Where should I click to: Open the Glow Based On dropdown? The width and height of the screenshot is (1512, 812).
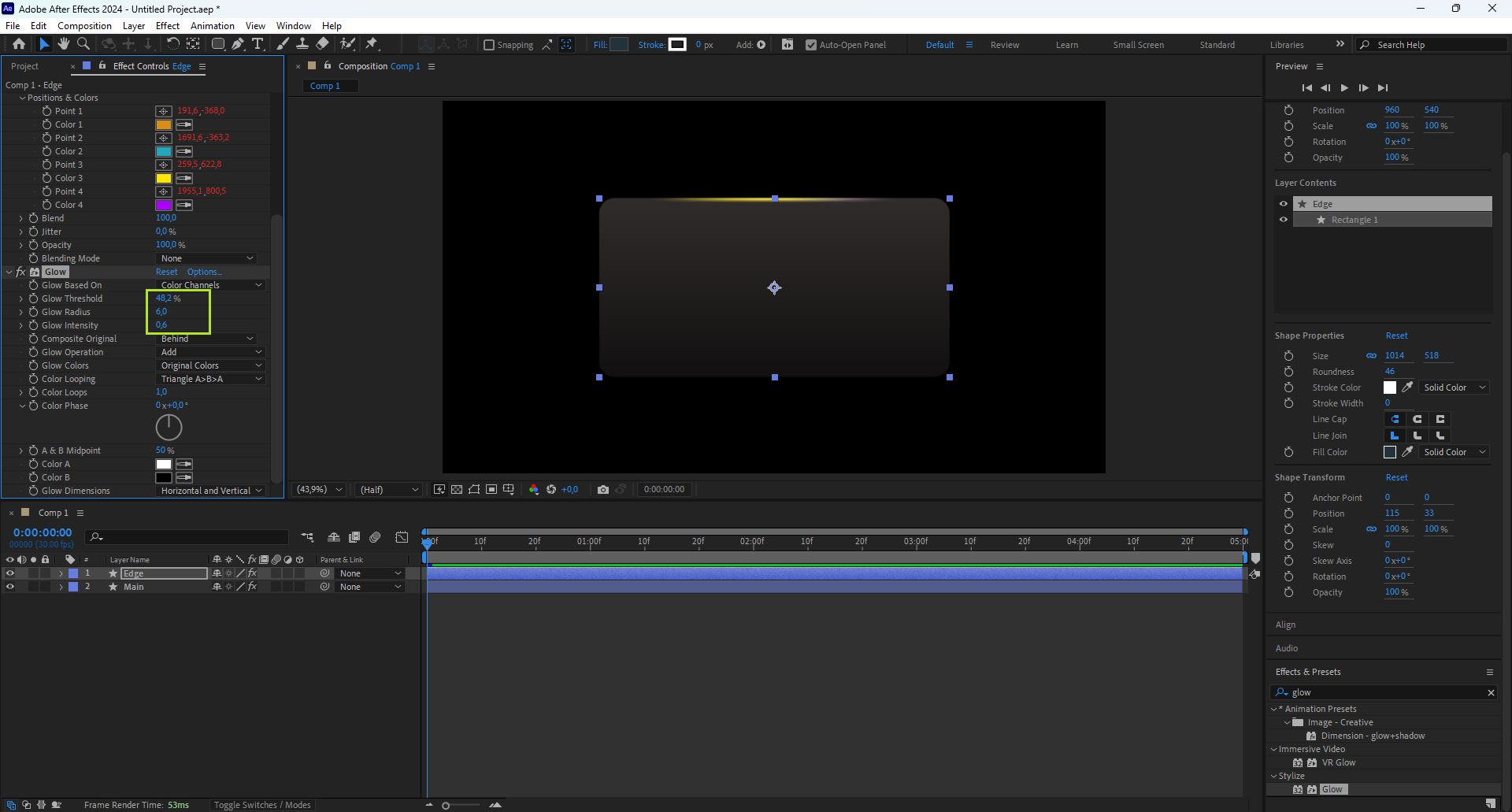coord(210,285)
